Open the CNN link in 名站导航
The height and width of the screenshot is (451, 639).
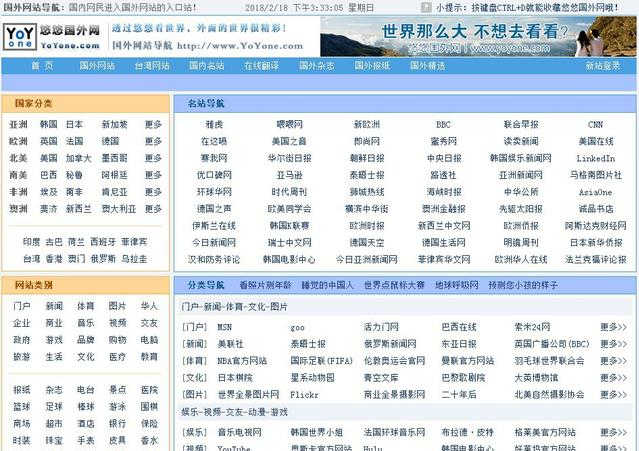point(595,124)
